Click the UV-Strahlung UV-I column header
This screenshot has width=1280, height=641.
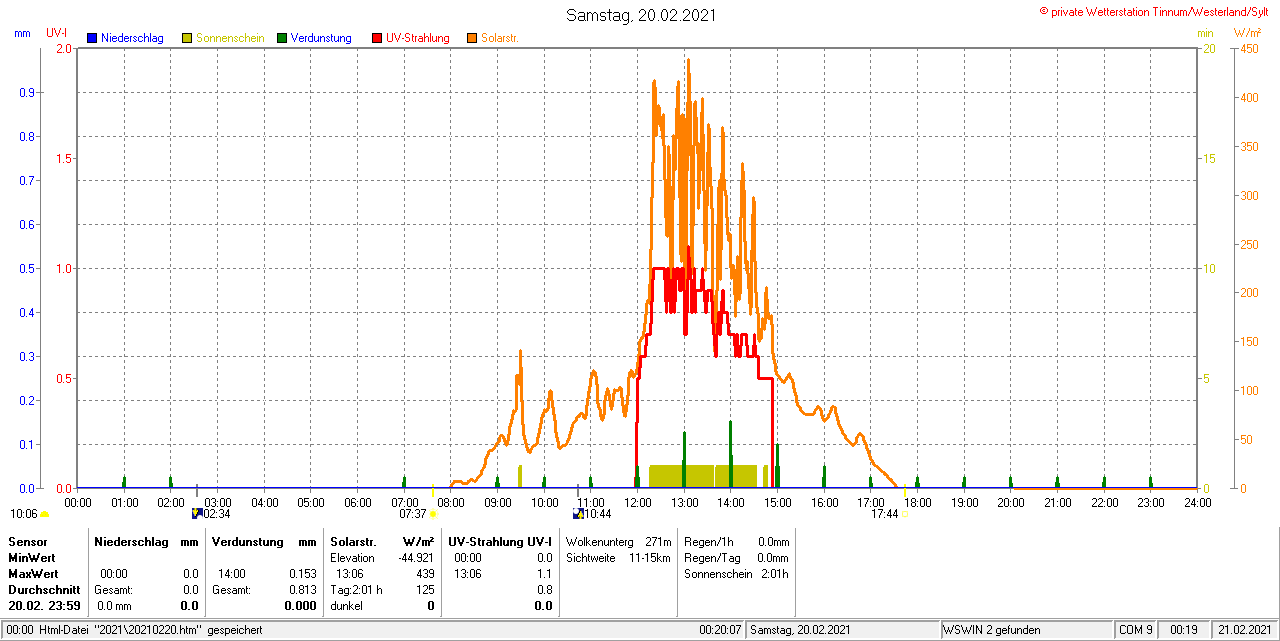pyautogui.click(x=500, y=541)
